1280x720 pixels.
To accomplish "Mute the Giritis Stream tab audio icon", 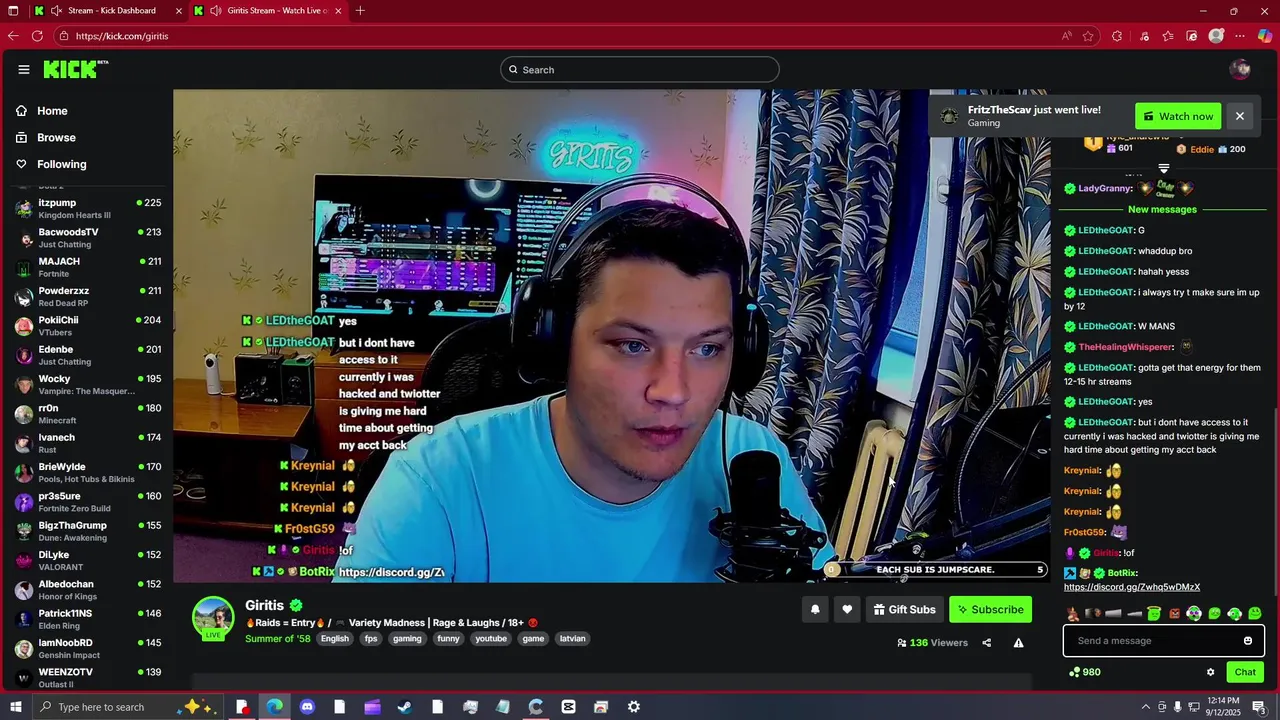I will click(216, 11).
